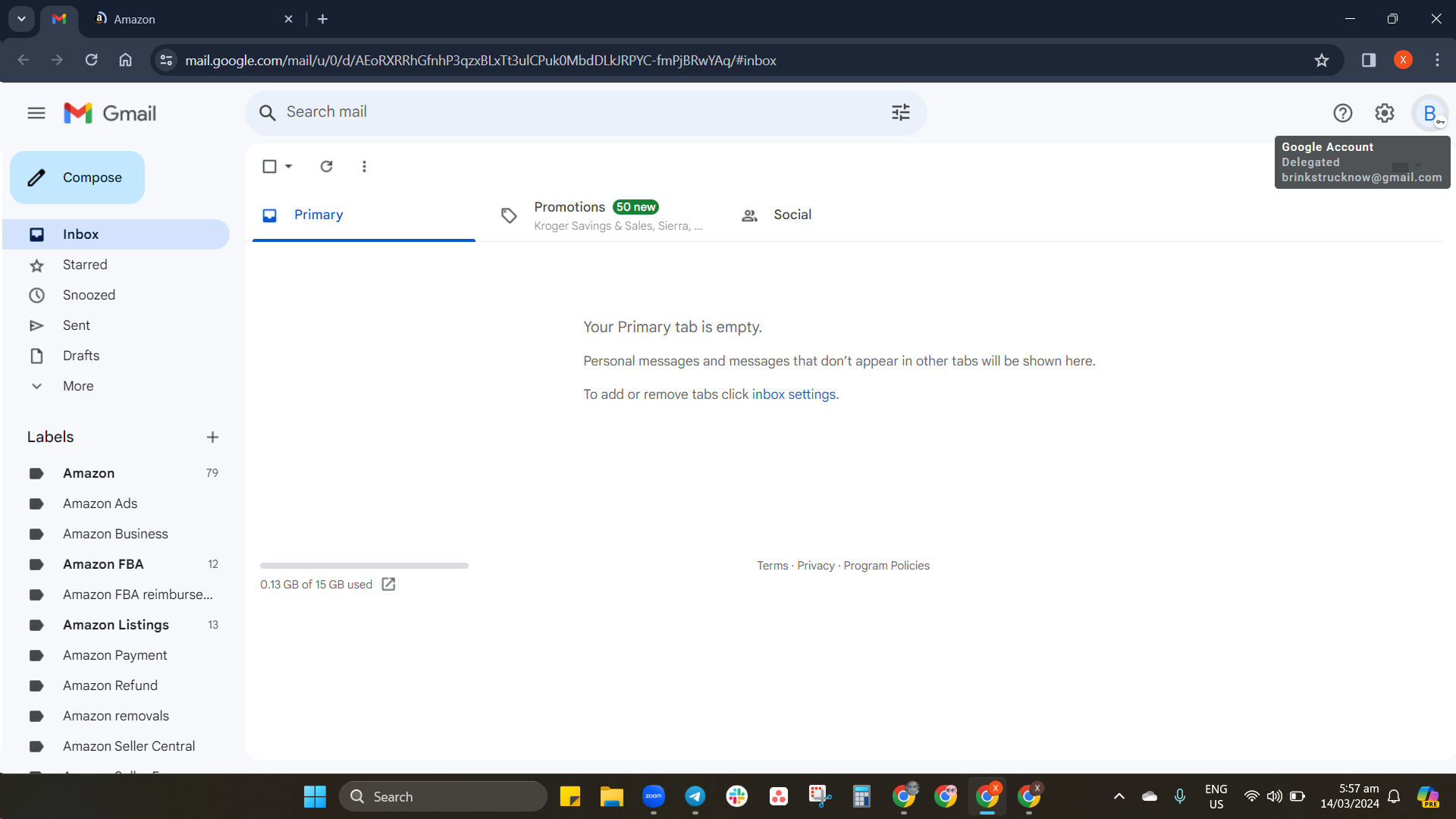Open Telegram from the taskbar
This screenshot has height=819, width=1456.
(695, 796)
